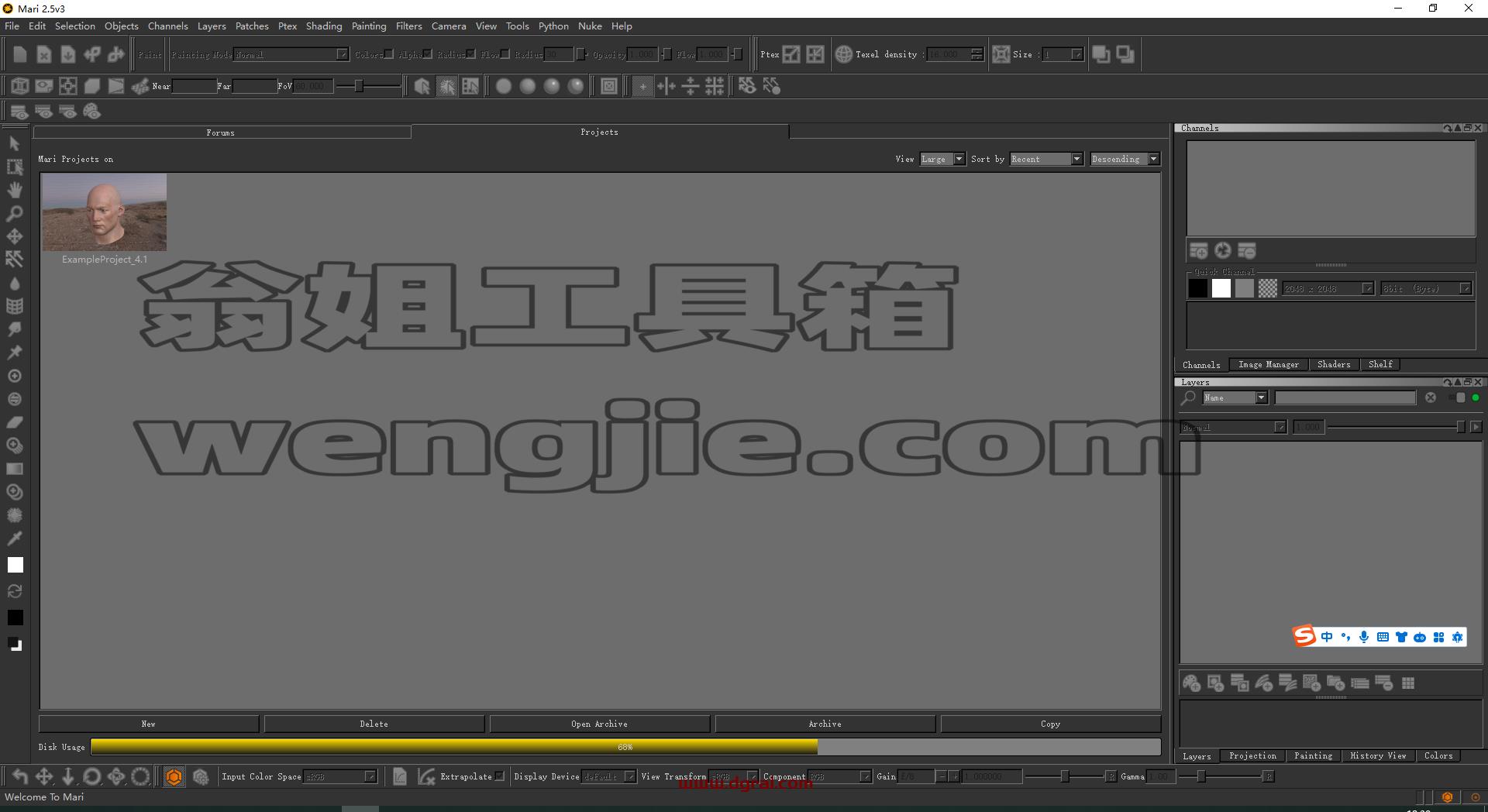Toggle the first Radius checkbox after Alpha
The width and height of the screenshot is (1488, 812).
[470, 54]
